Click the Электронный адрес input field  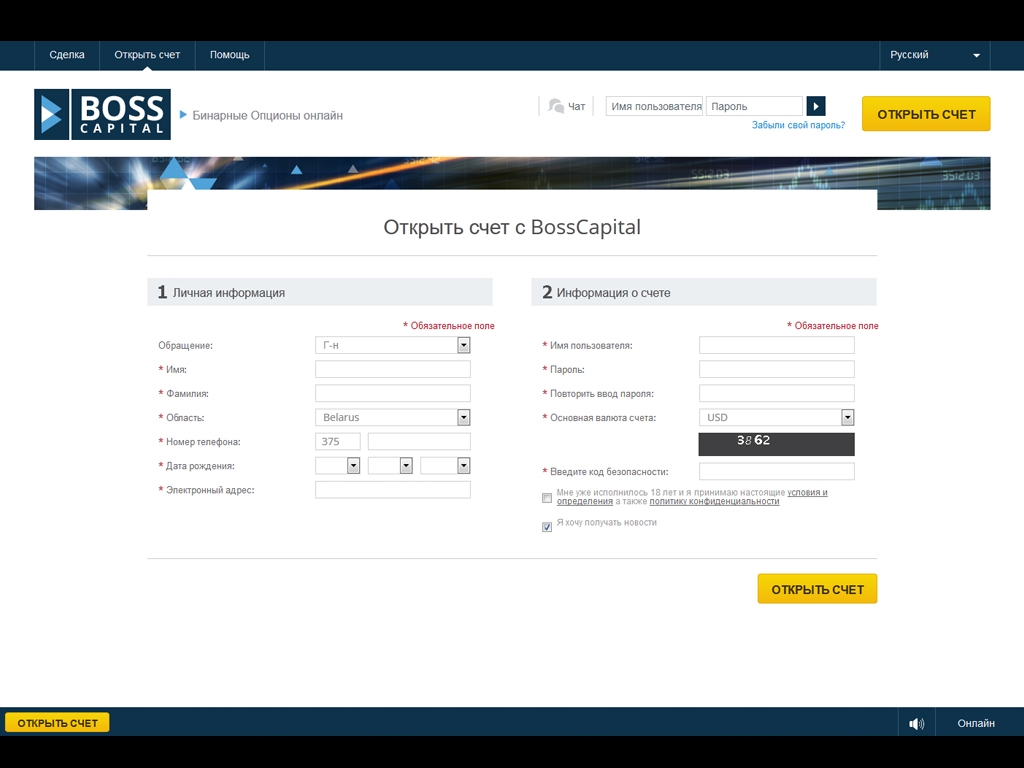pyautogui.click(x=392, y=490)
